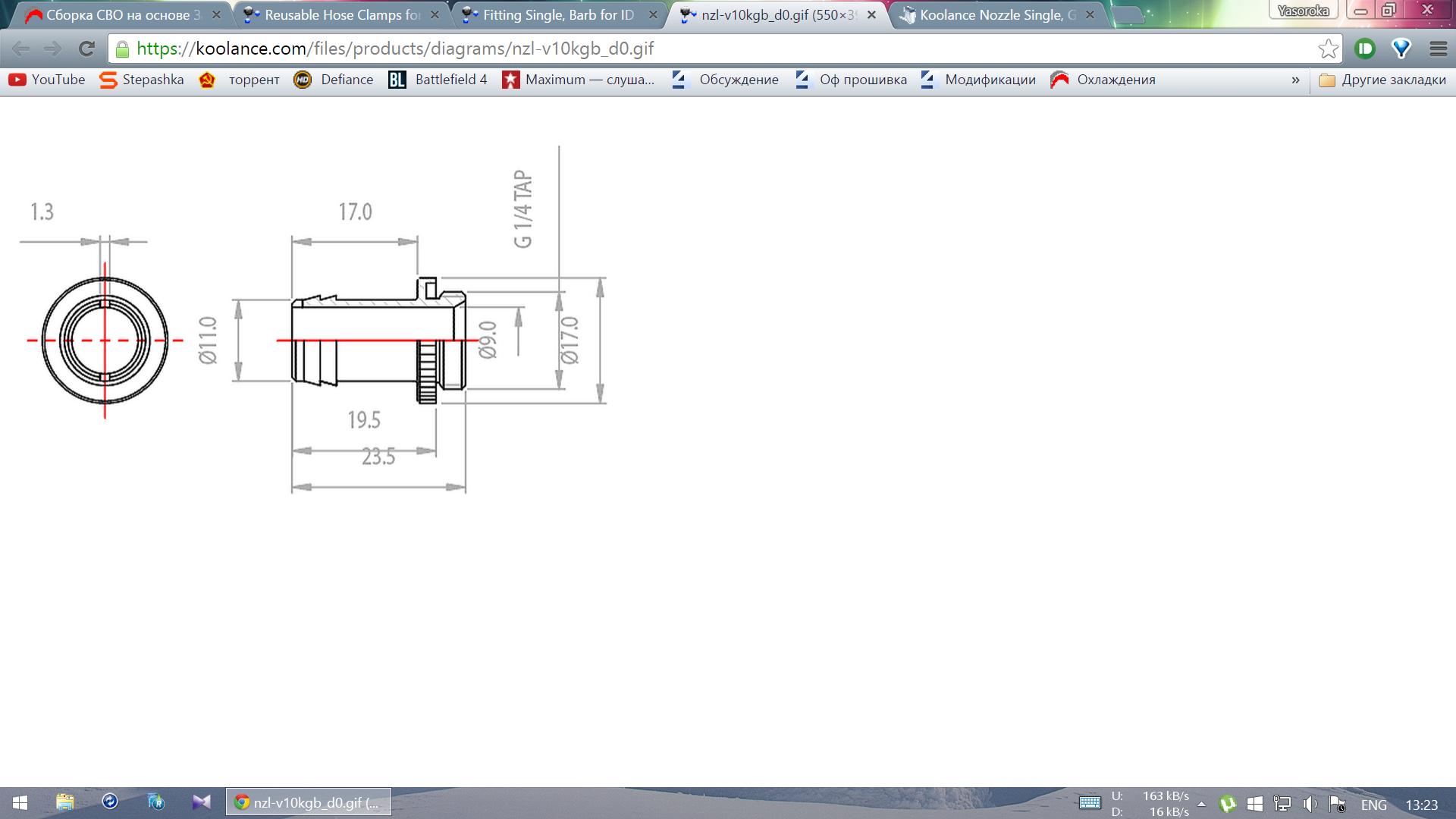Screen dimensions: 1456x819
Task: Click the green padlock security icon
Action: coord(122,49)
